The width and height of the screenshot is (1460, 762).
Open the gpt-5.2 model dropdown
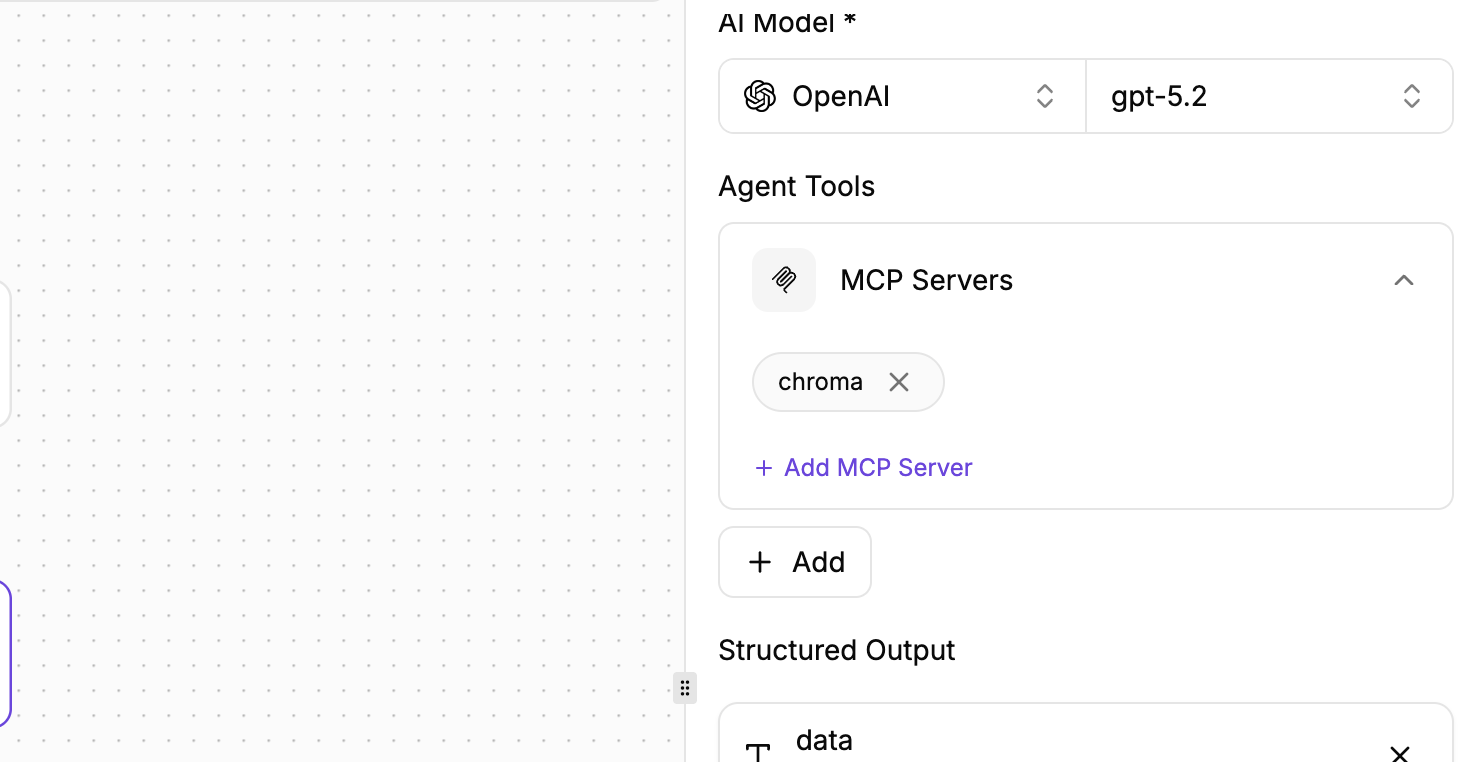coord(1268,96)
